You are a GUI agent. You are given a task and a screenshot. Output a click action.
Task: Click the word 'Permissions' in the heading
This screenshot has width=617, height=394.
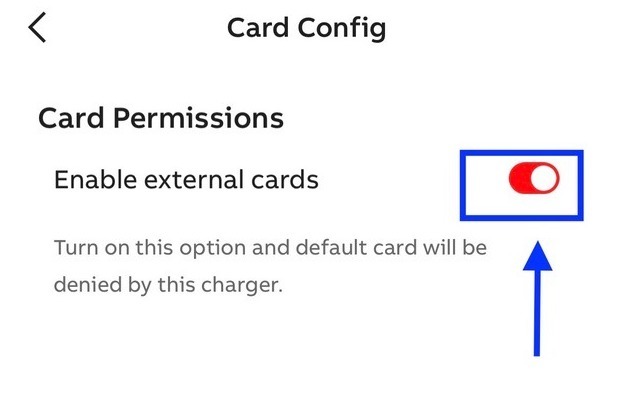198,118
